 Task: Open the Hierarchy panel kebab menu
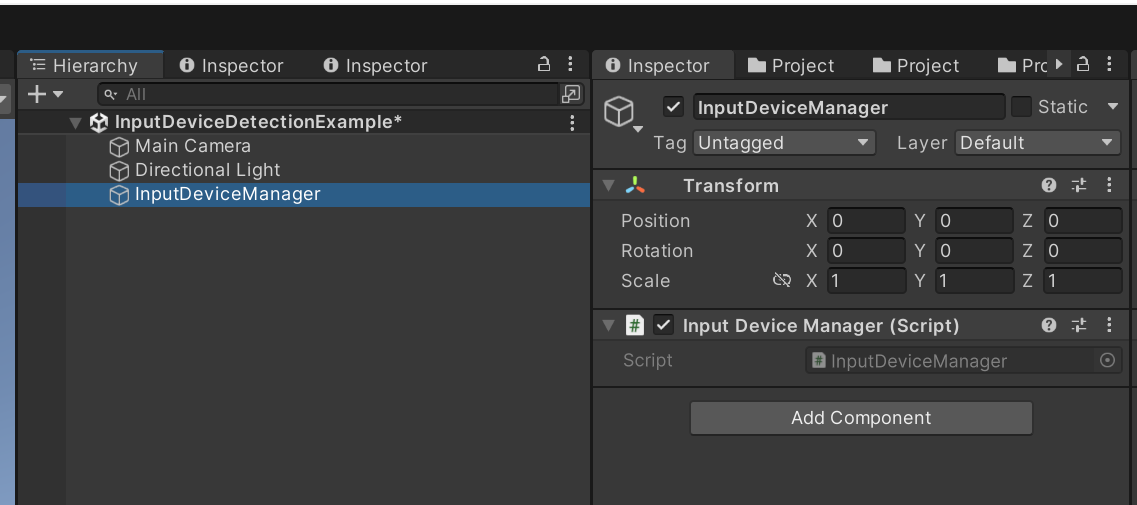[571, 65]
